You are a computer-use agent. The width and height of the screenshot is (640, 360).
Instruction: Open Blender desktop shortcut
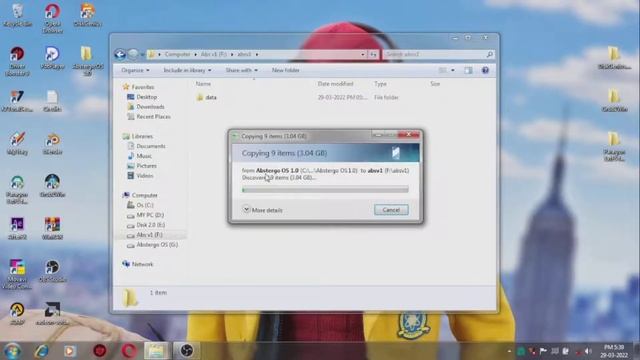(x=52, y=144)
